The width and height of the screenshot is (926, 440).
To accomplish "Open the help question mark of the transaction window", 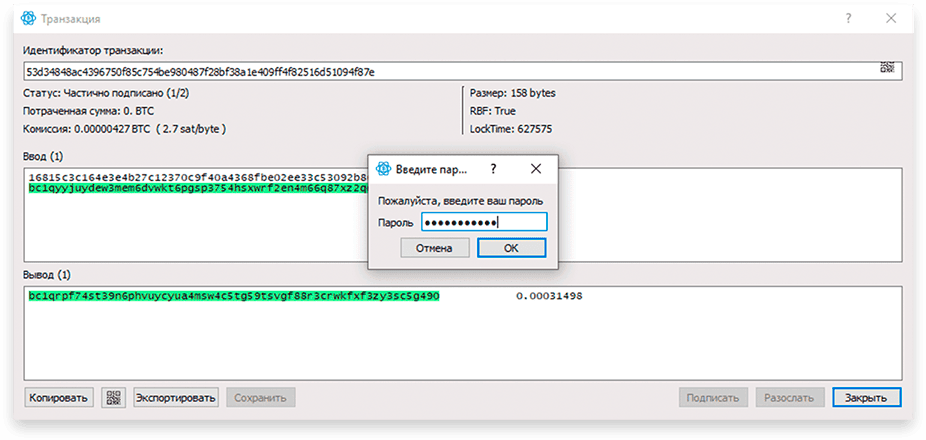I will point(849,18).
